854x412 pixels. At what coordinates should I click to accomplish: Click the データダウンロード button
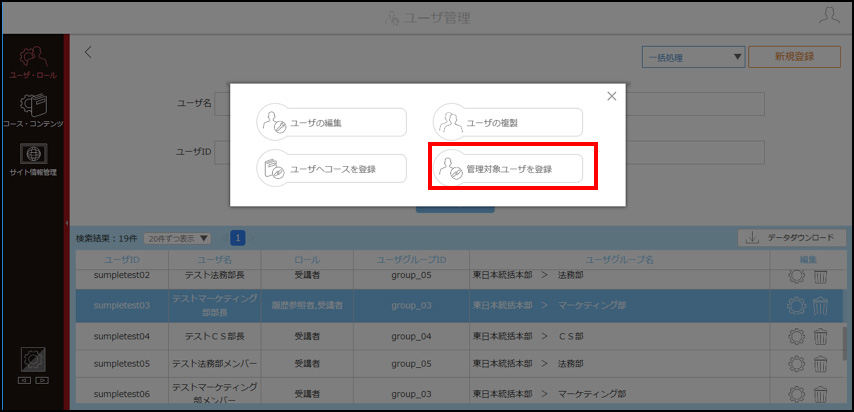pyautogui.click(x=792, y=238)
